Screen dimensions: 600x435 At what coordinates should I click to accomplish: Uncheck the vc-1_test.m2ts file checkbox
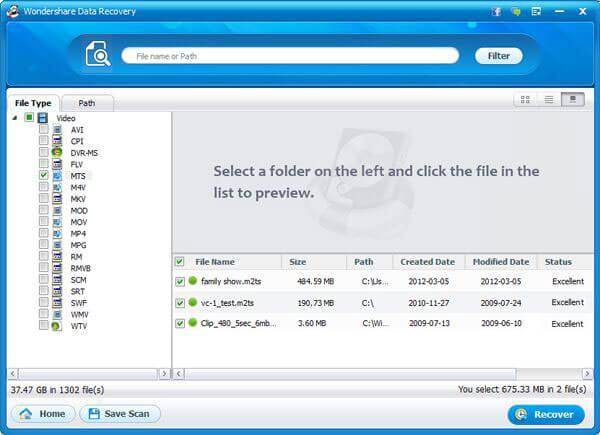[180, 303]
